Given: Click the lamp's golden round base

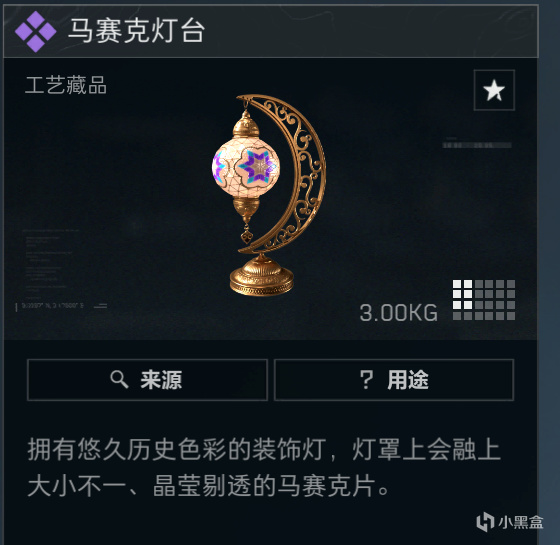Looking at the screenshot, I should pyautogui.click(x=262, y=276).
